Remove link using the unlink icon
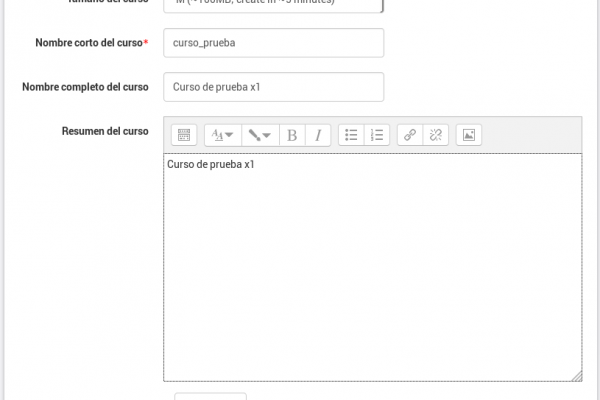Image resolution: width=600 pixels, height=400 pixels. point(436,135)
